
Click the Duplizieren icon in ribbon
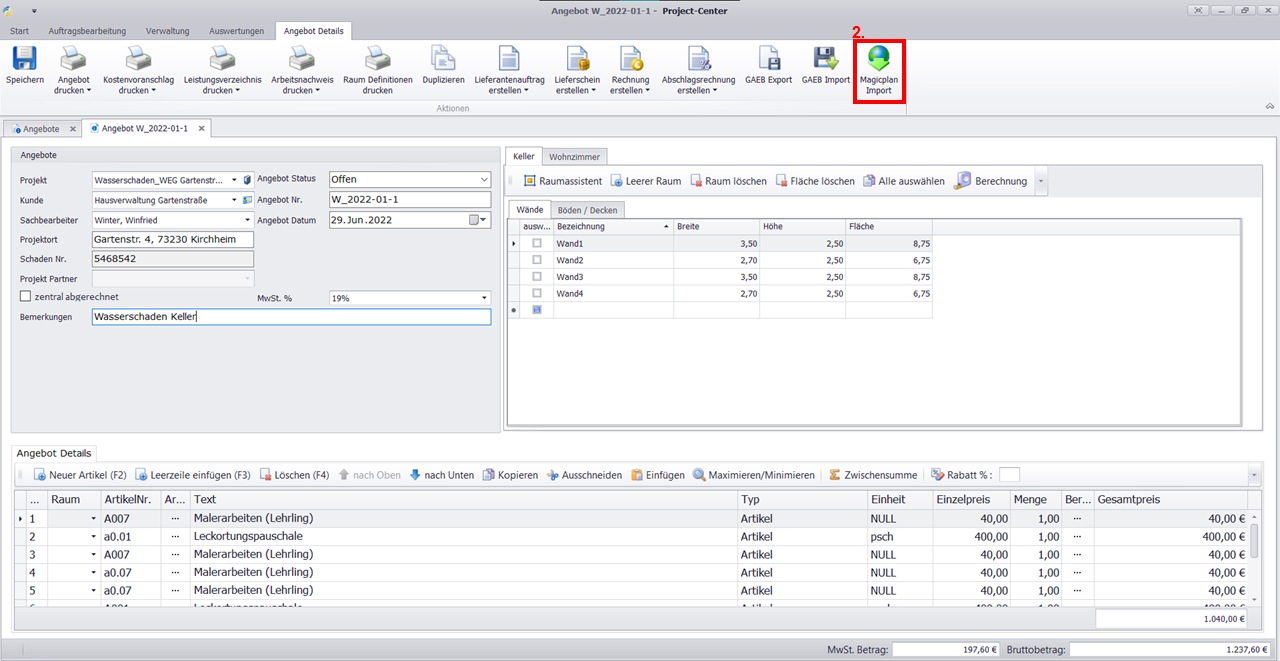pyautogui.click(x=443, y=58)
